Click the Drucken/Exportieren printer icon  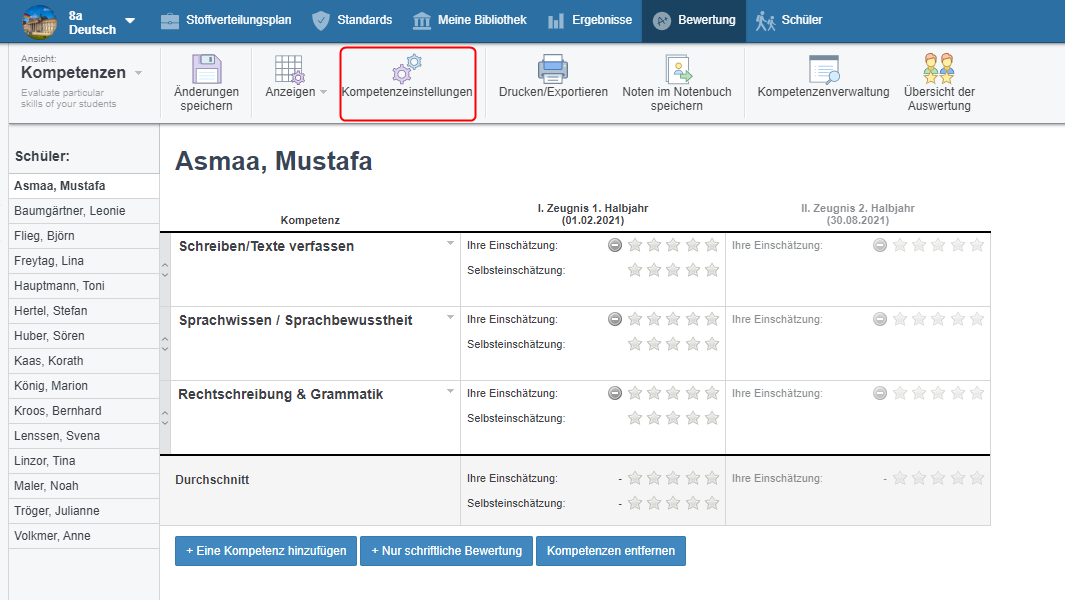coord(553,68)
